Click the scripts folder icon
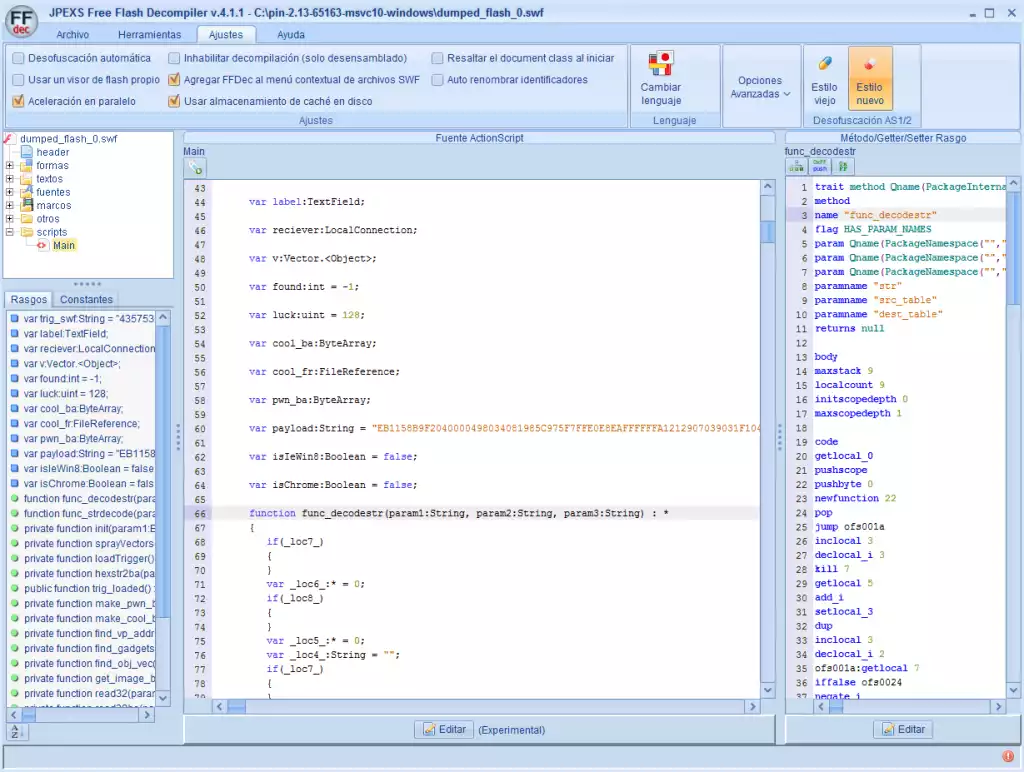 coord(26,232)
